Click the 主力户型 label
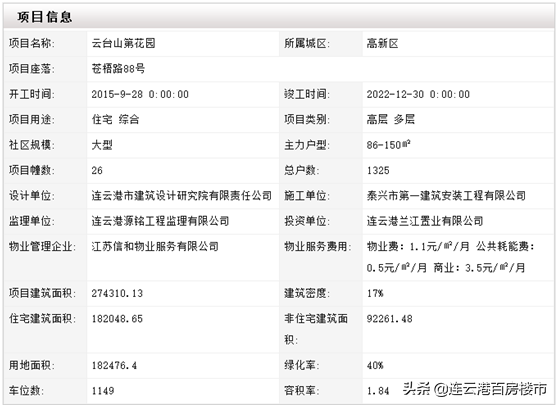This screenshot has height=407, width=558. (307, 145)
